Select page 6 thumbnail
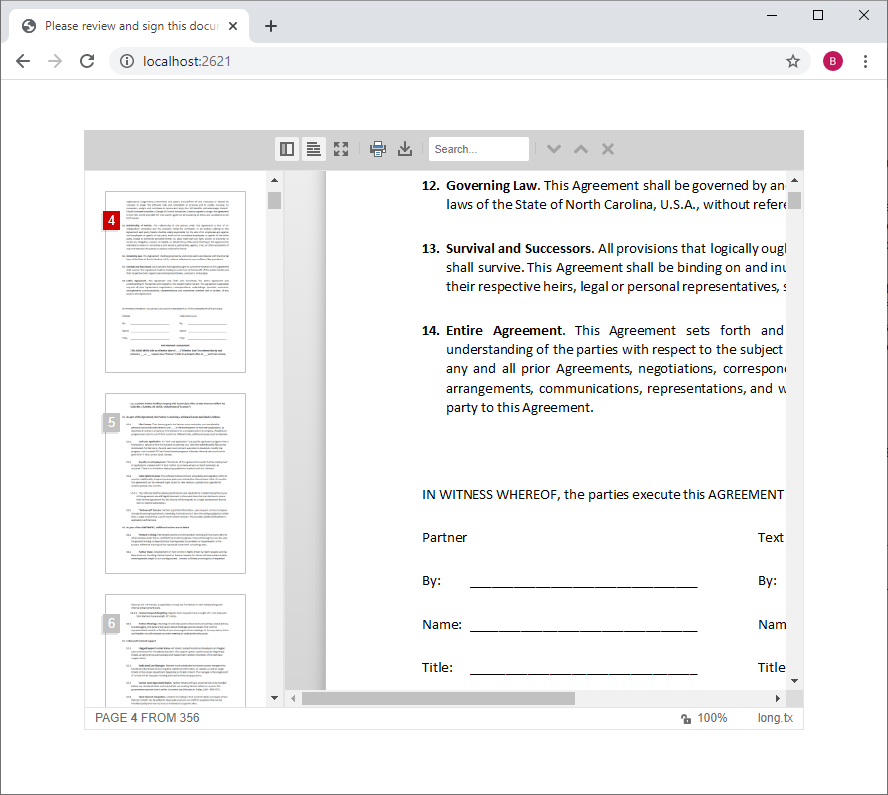The width and height of the screenshot is (888, 795). (176, 651)
